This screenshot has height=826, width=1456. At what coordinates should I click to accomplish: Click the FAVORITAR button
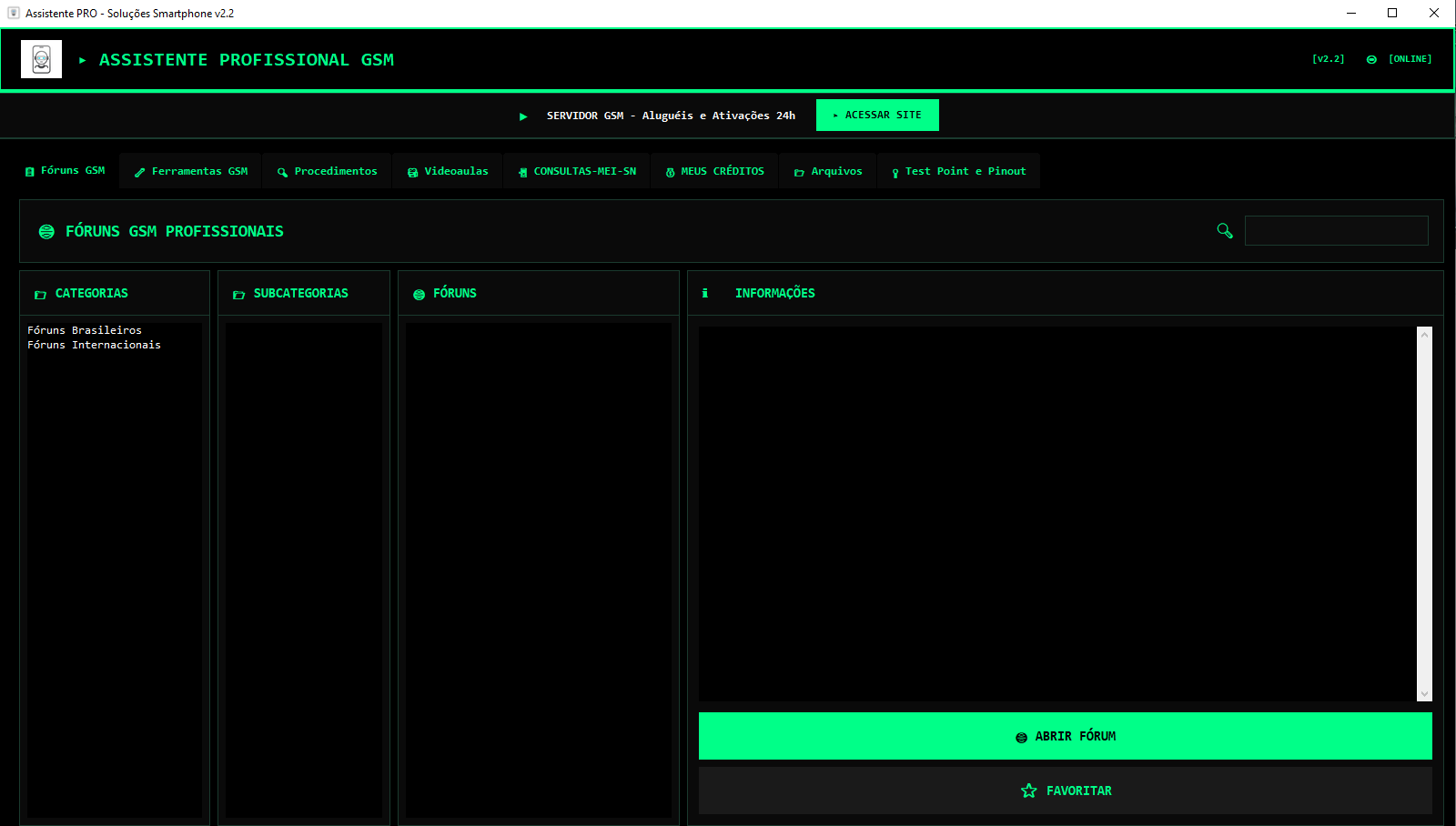(x=1065, y=791)
